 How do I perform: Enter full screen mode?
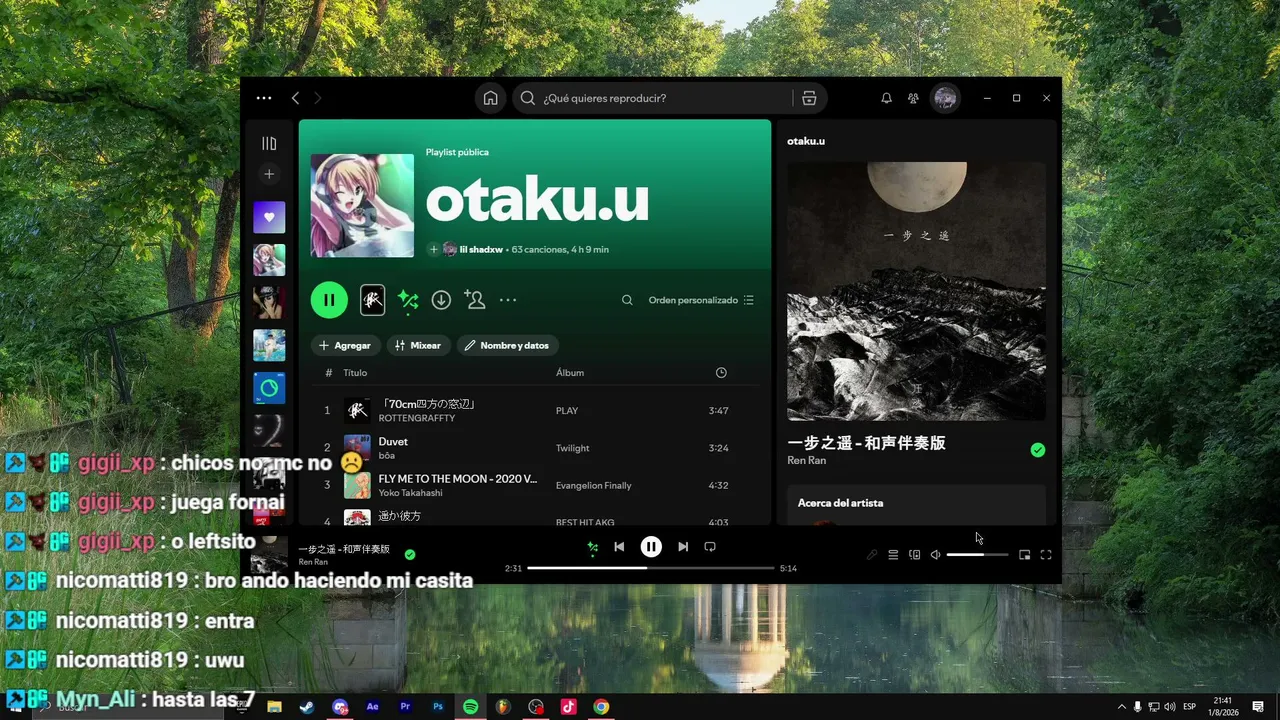pyautogui.click(x=1046, y=555)
